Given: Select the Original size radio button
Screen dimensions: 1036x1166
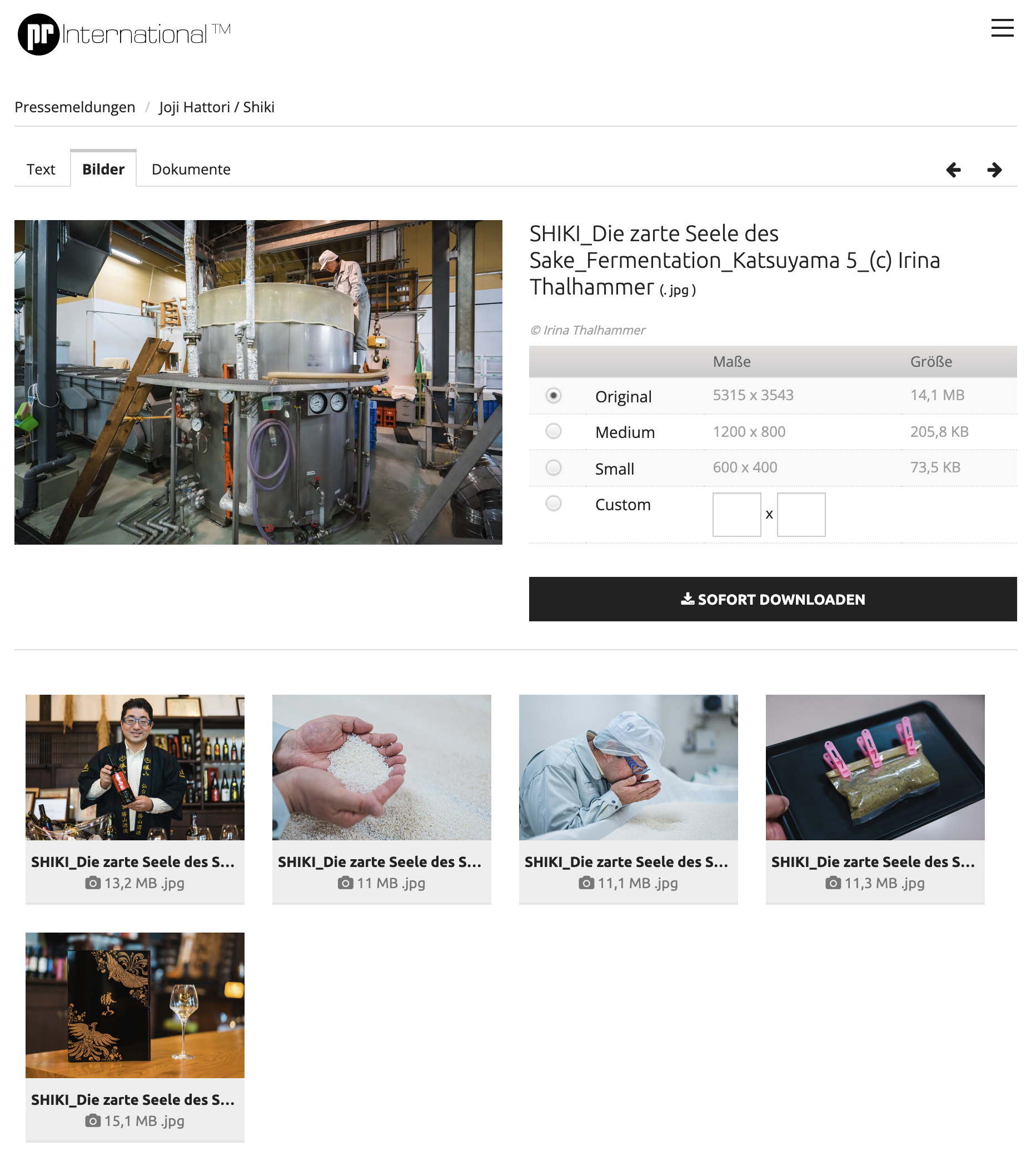Looking at the screenshot, I should coord(553,396).
